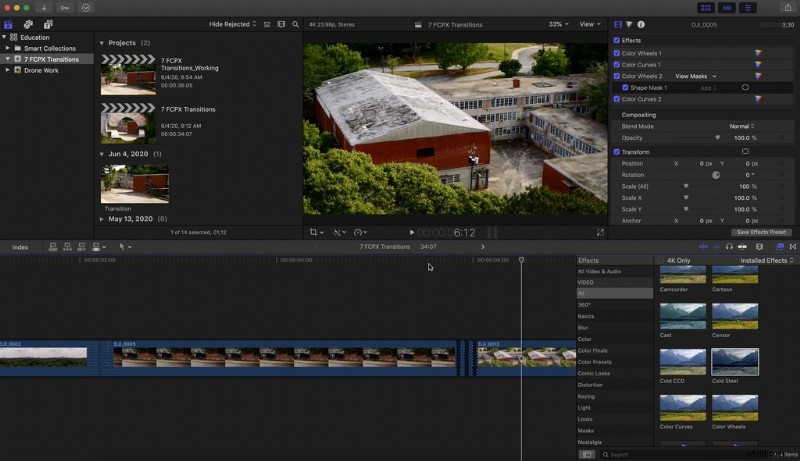Viewport: 800px width, 461px height.
Task: Select the Color effects category
Action: 584,339
